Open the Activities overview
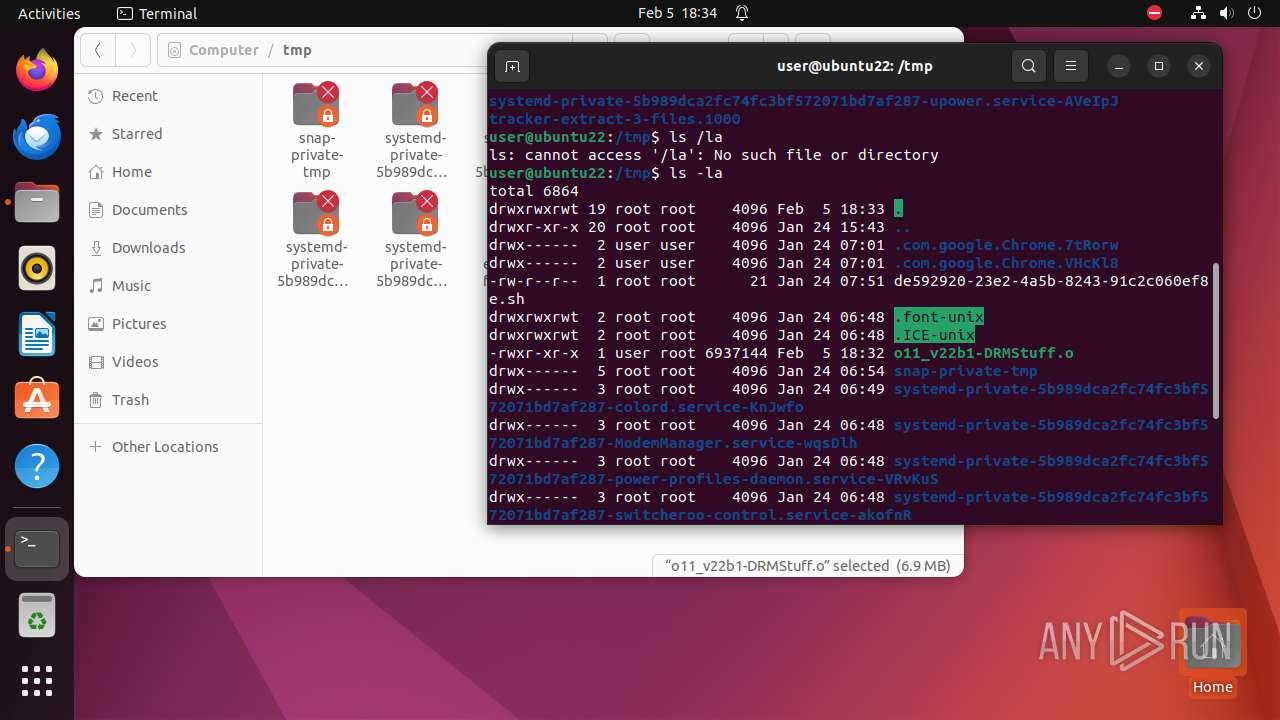The width and height of the screenshot is (1280, 720). pos(49,13)
